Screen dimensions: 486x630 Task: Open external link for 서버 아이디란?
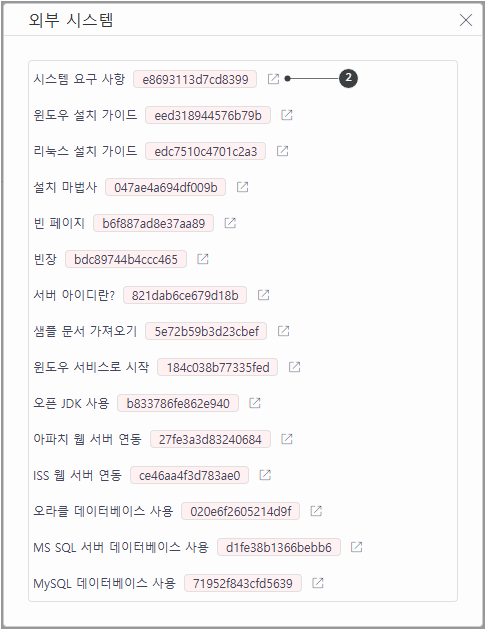(263, 295)
